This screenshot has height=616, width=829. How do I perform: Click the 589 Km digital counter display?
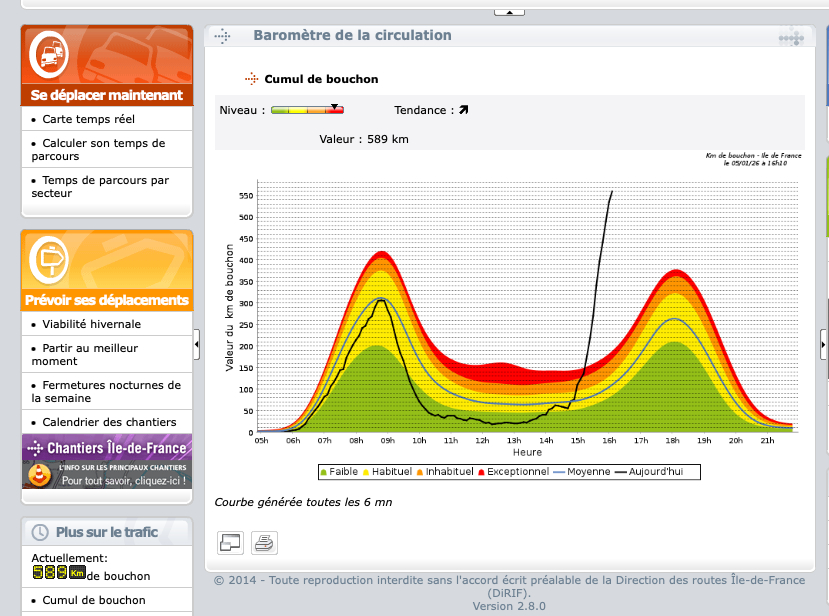pyautogui.click(x=59, y=573)
